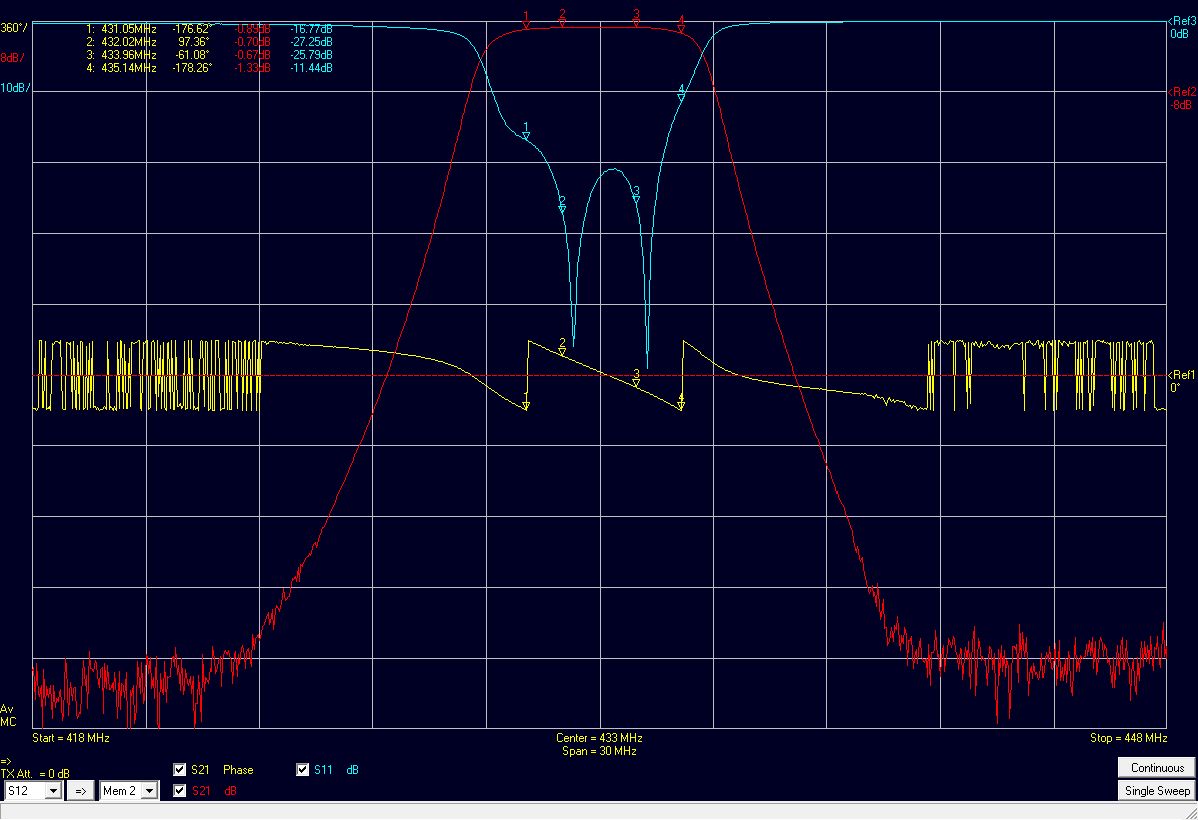Click the Ref2 -8dB reference marker
The height and width of the screenshot is (820, 1198).
pyautogui.click(x=1180, y=93)
